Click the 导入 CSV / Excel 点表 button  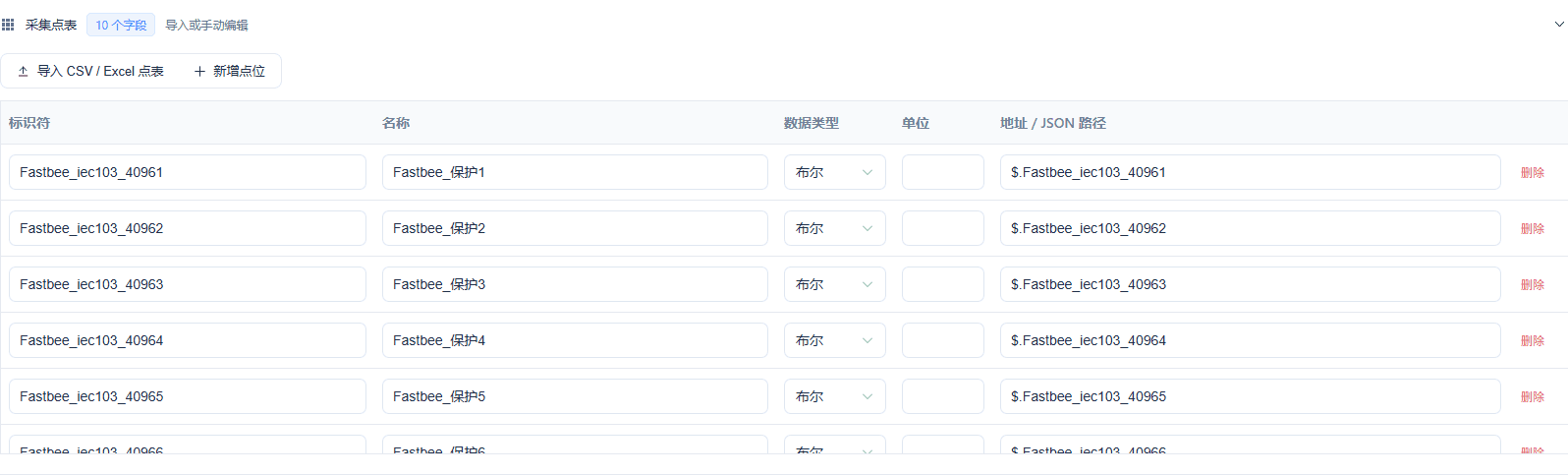coord(91,71)
